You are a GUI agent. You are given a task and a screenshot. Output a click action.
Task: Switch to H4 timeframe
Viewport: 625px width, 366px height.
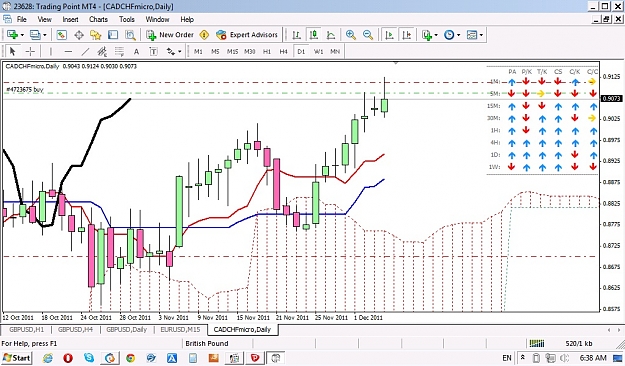point(283,51)
